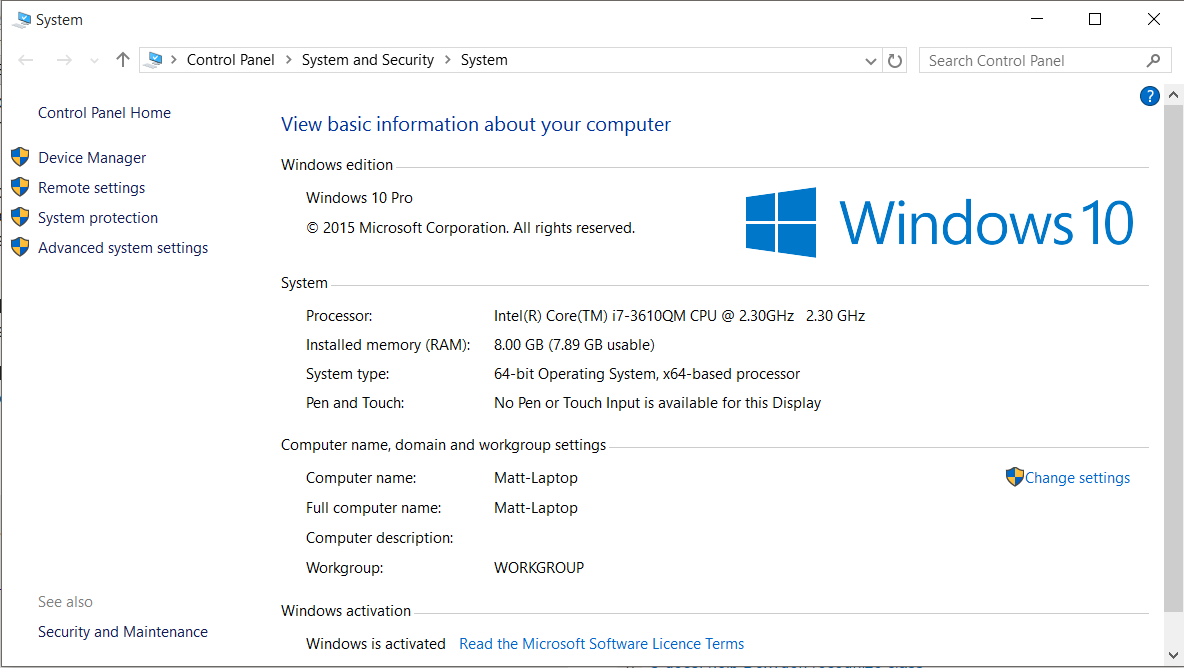1184x668 pixels.
Task: Read the Microsoft Software Licence Terms
Action: coord(601,644)
